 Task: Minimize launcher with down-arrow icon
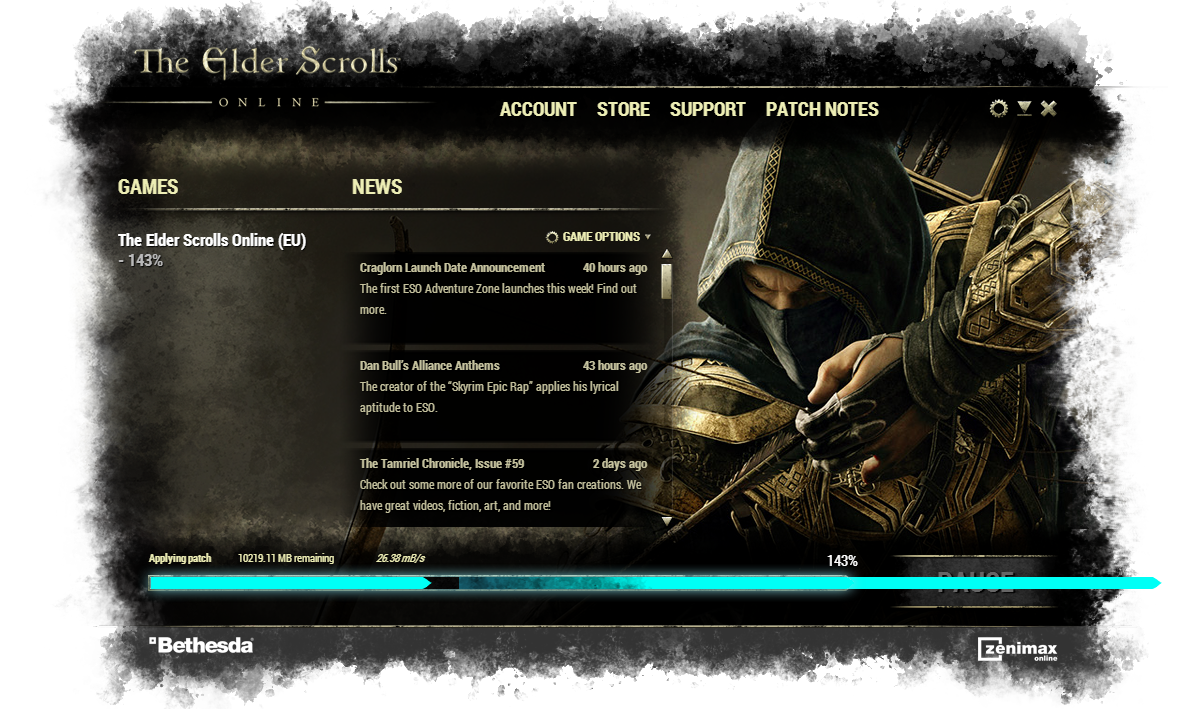click(1025, 109)
